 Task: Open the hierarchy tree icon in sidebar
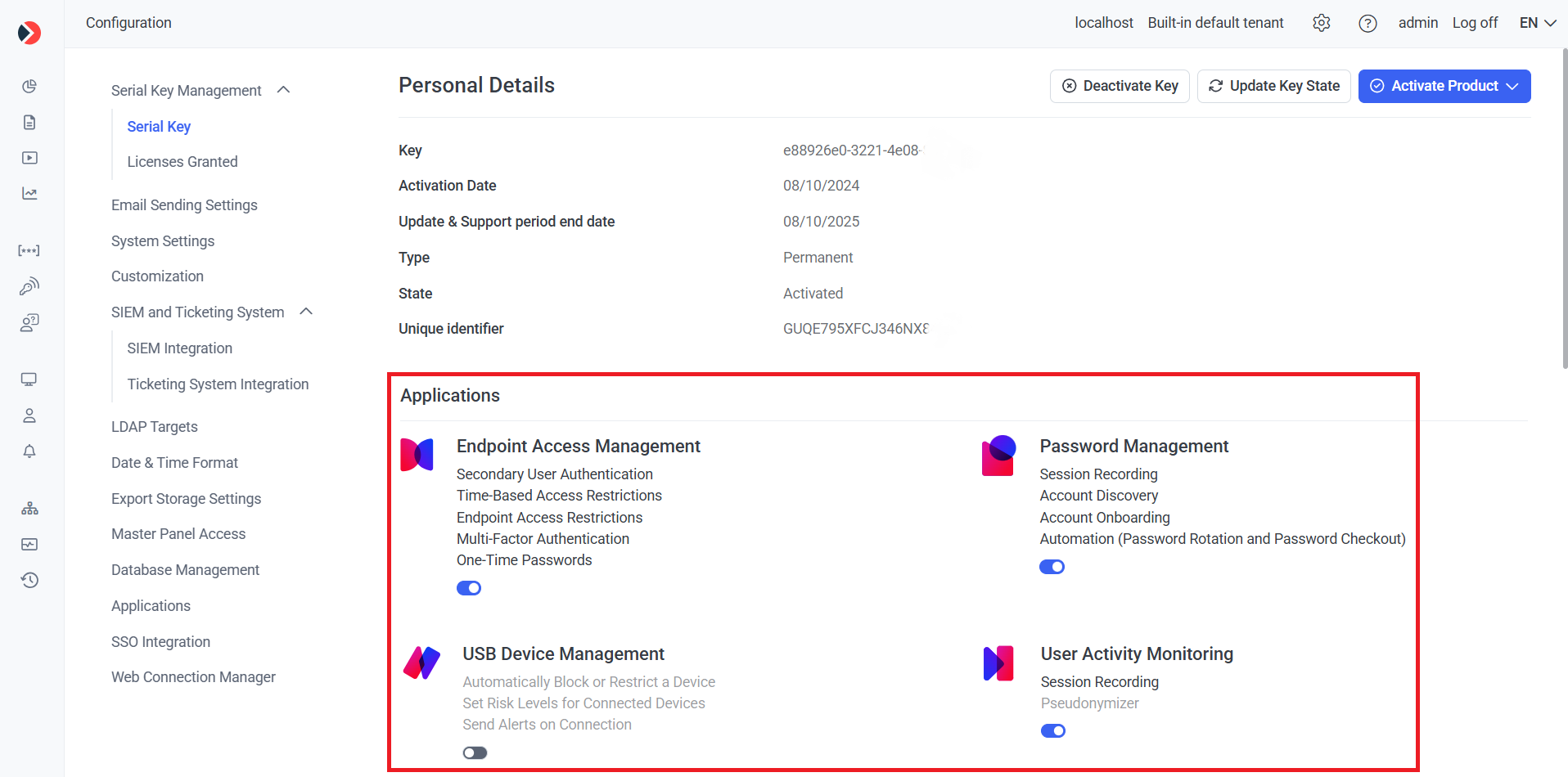[29, 509]
